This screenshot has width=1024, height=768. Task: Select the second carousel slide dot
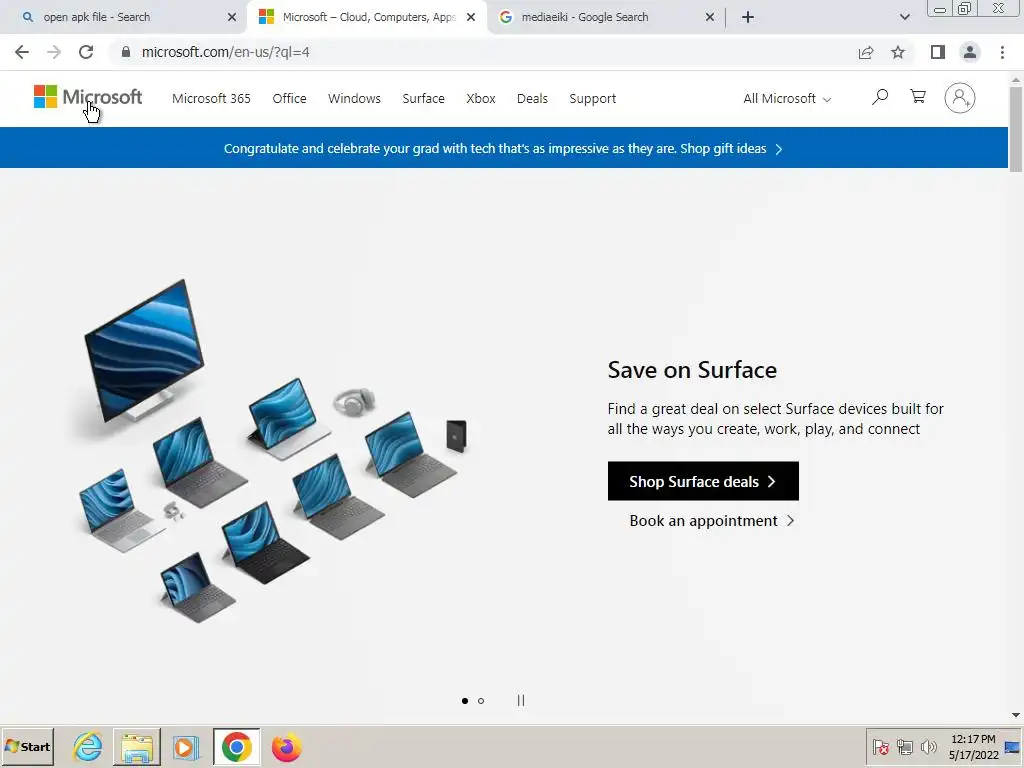(481, 701)
